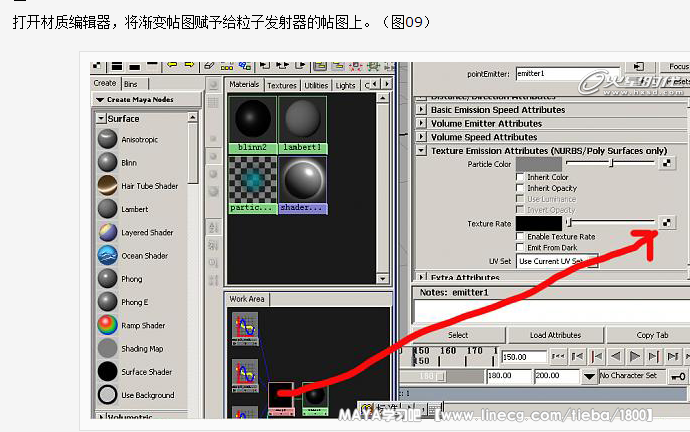Toggle the Invert Opacity checkbox

coord(520,210)
